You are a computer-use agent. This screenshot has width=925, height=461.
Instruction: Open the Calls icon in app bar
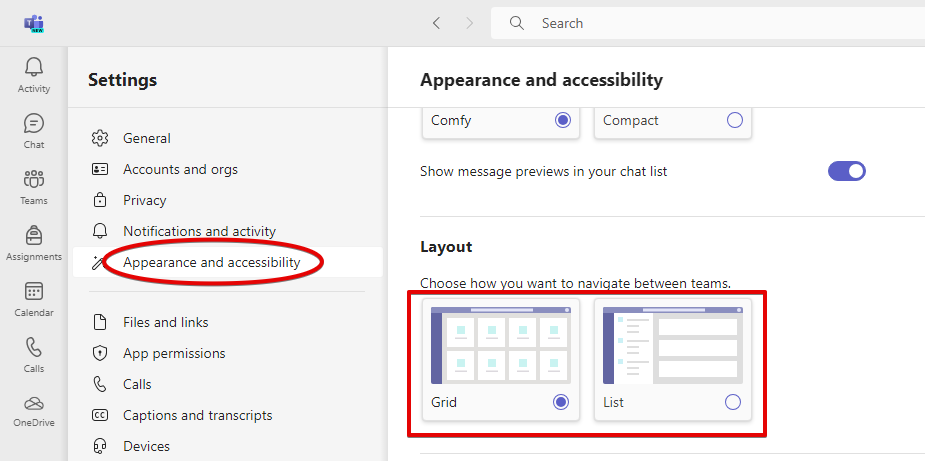pos(34,354)
